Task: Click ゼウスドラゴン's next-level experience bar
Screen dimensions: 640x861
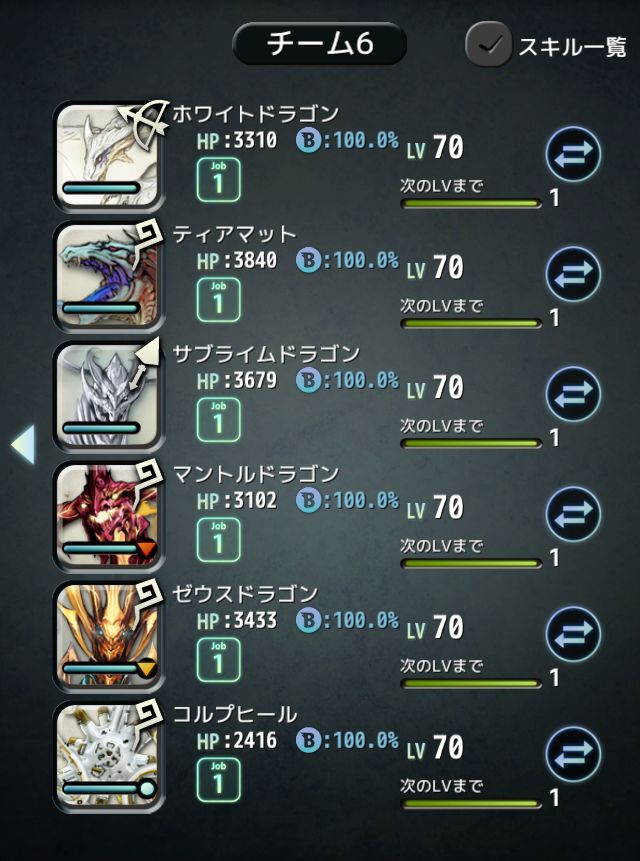Action: 471,684
